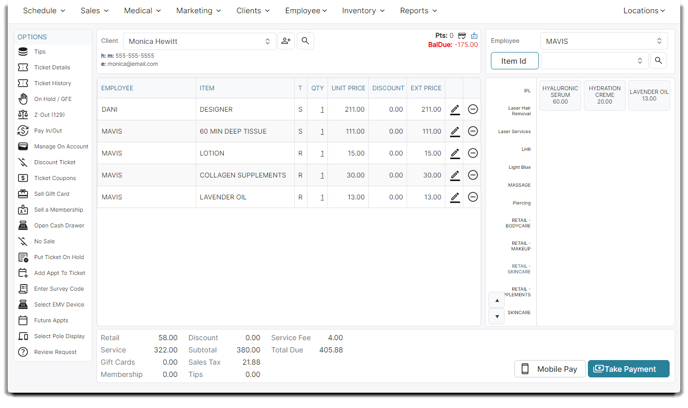Select MASSAGE category

[519, 185]
